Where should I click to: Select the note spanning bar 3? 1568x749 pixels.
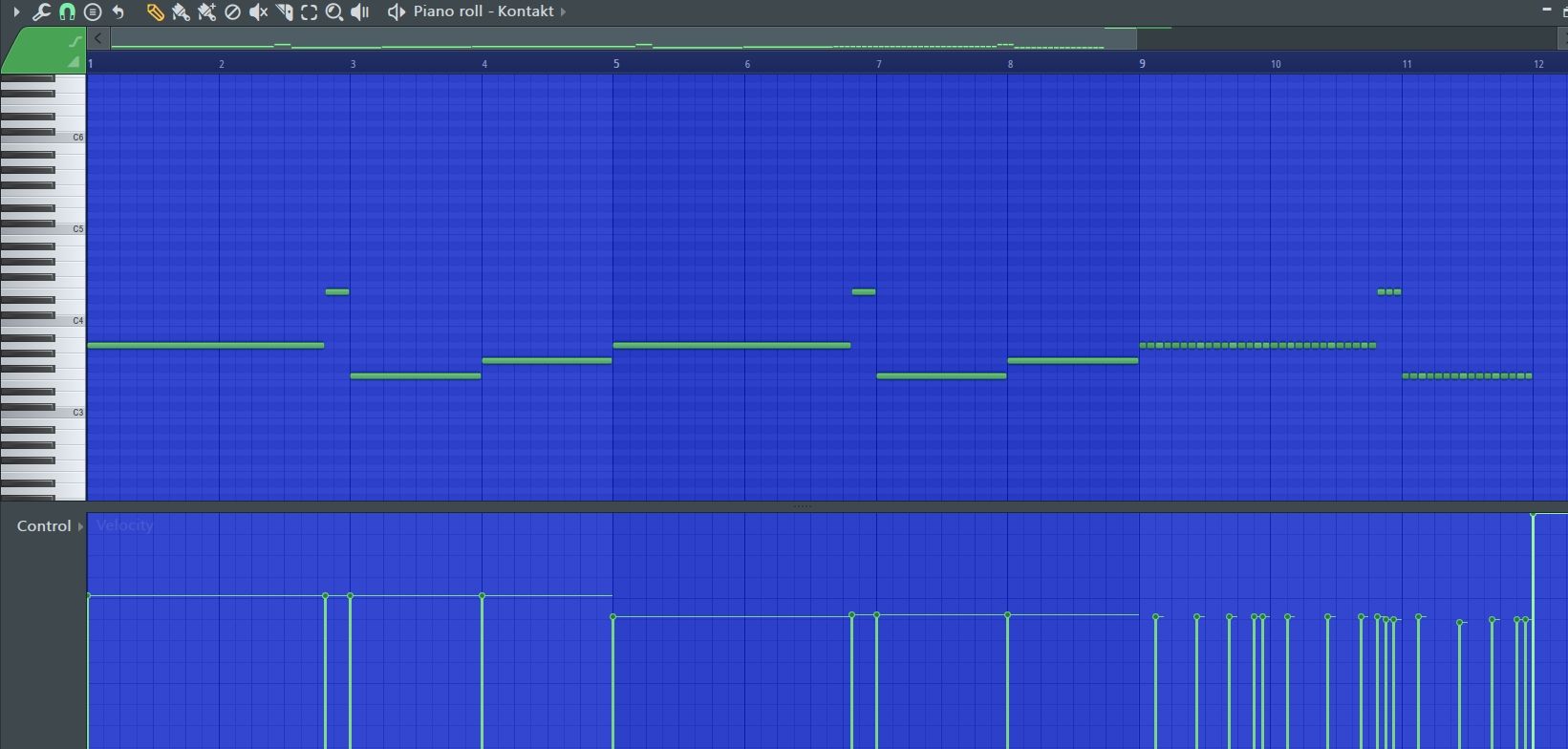[416, 376]
